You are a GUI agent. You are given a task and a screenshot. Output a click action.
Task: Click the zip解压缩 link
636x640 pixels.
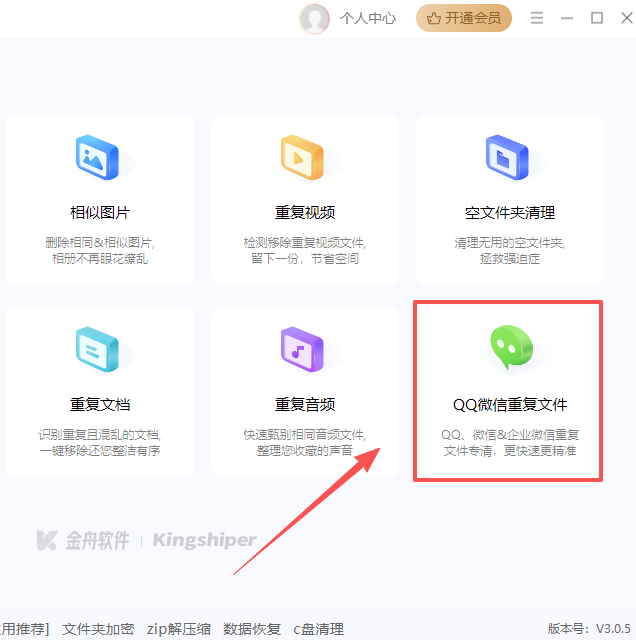tap(179, 629)
